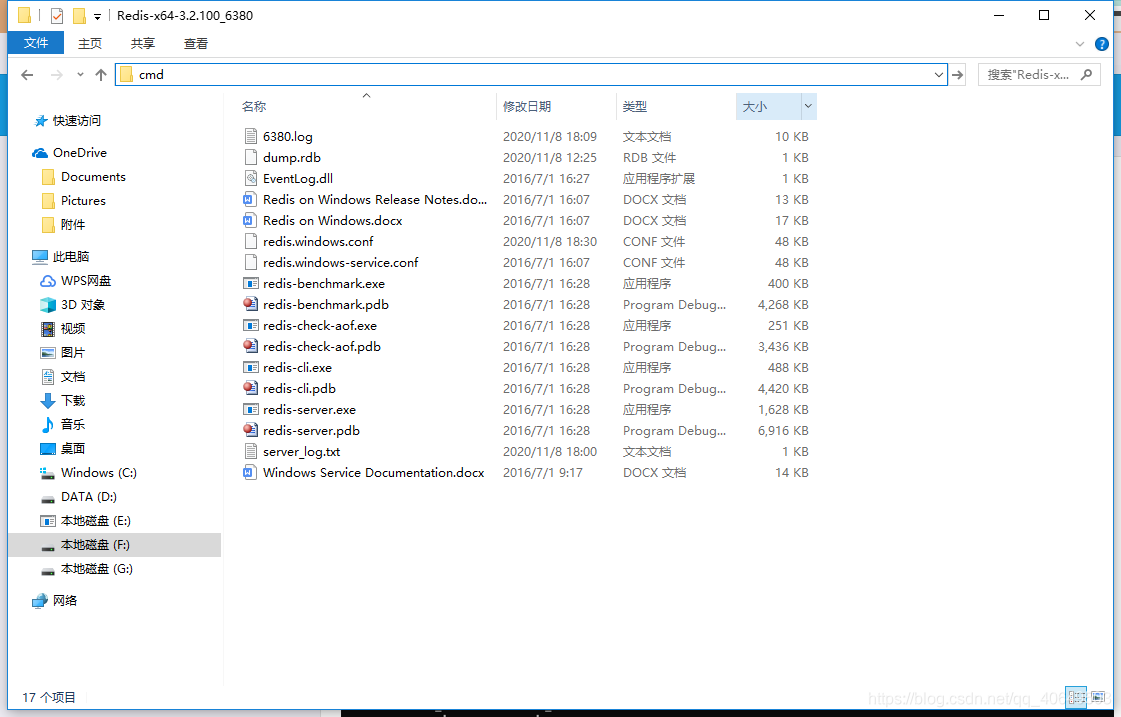Viewport: 1121px width, 717px height.
Task: Select OneDrive in navigation pane
Action: [79, 153]
